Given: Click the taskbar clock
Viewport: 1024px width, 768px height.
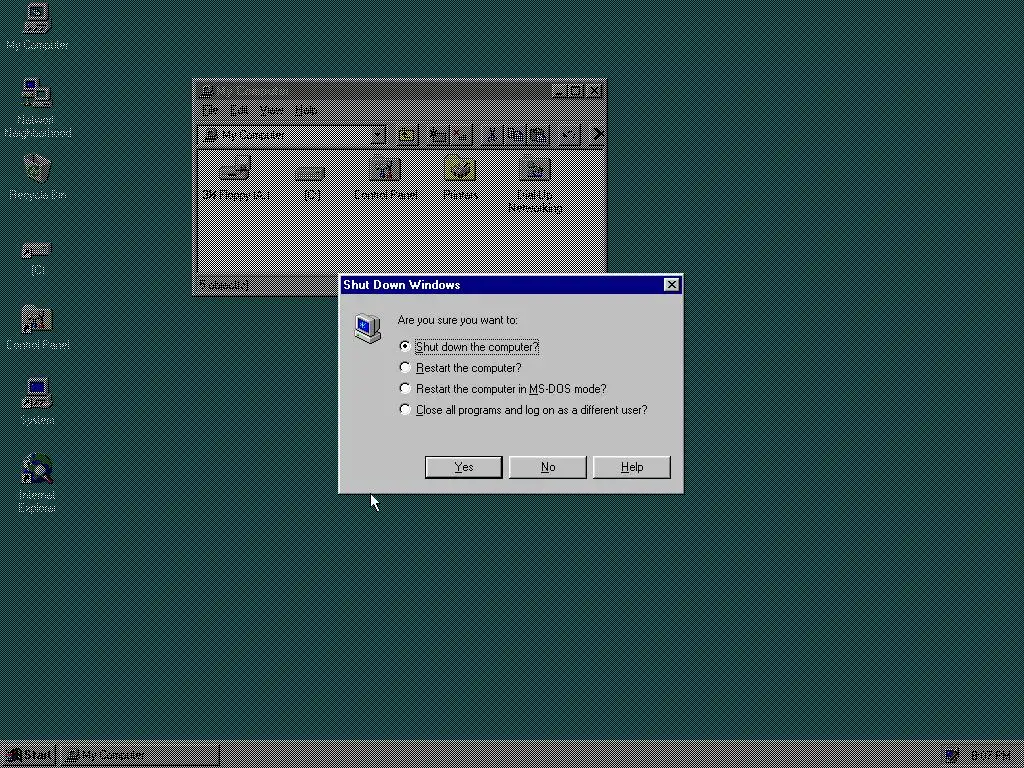Looking at the screenshot, I should click(991, 755).
